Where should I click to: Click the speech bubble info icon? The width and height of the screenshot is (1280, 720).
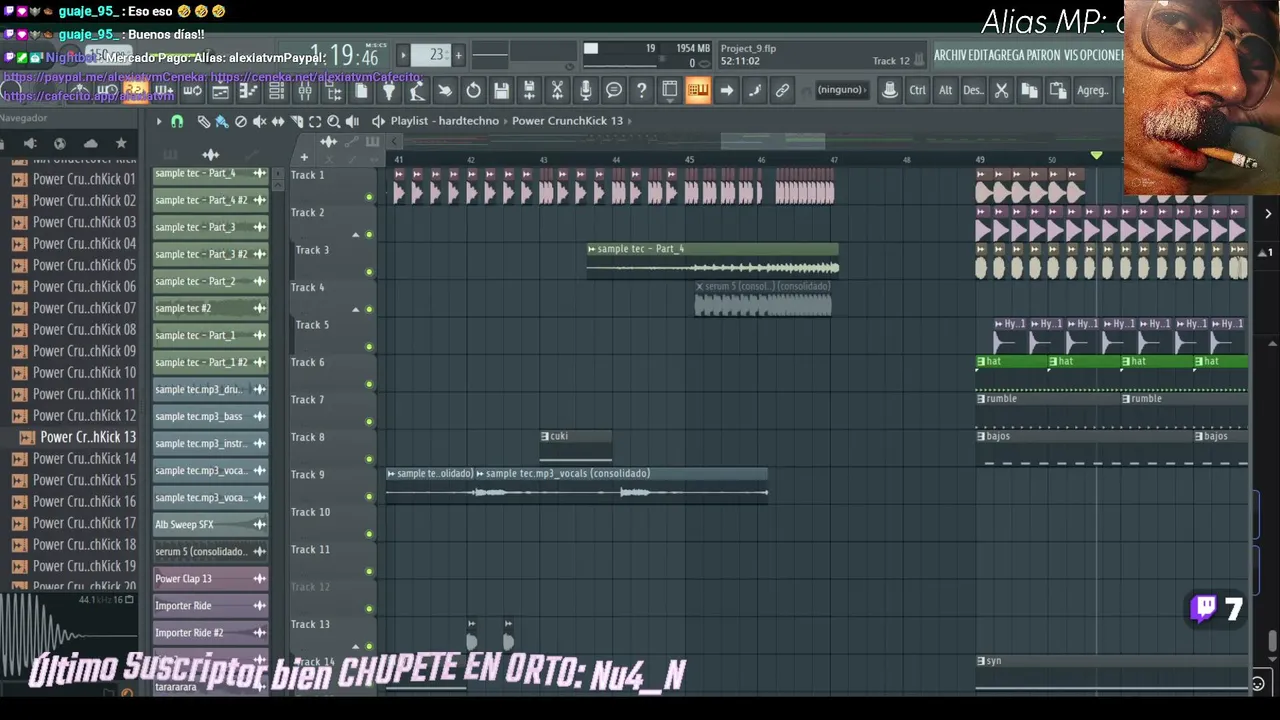click(x=613, y=91)
